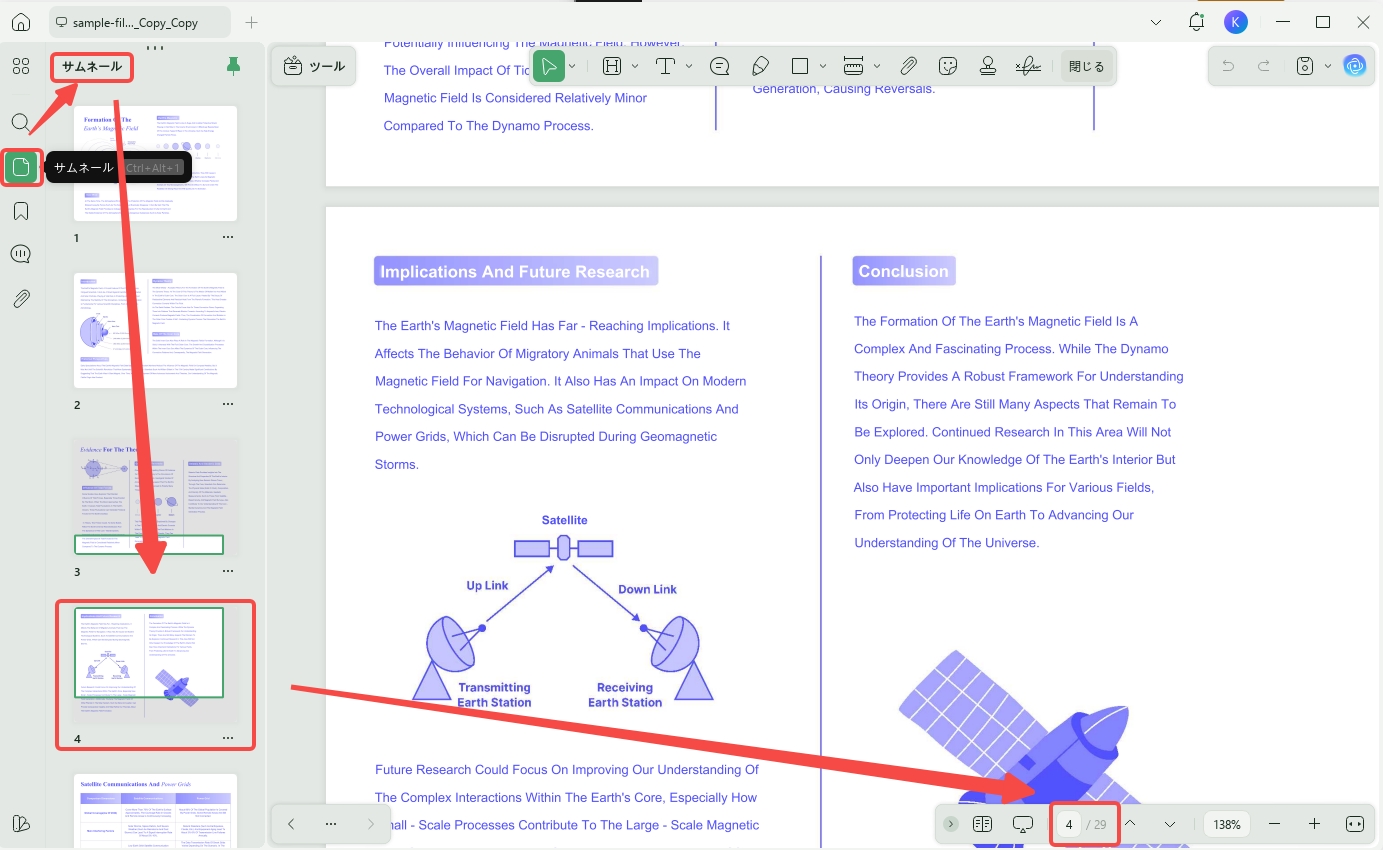Open the notifications bell
The image size is (1383, 850).
click(x=1196, y=22)
